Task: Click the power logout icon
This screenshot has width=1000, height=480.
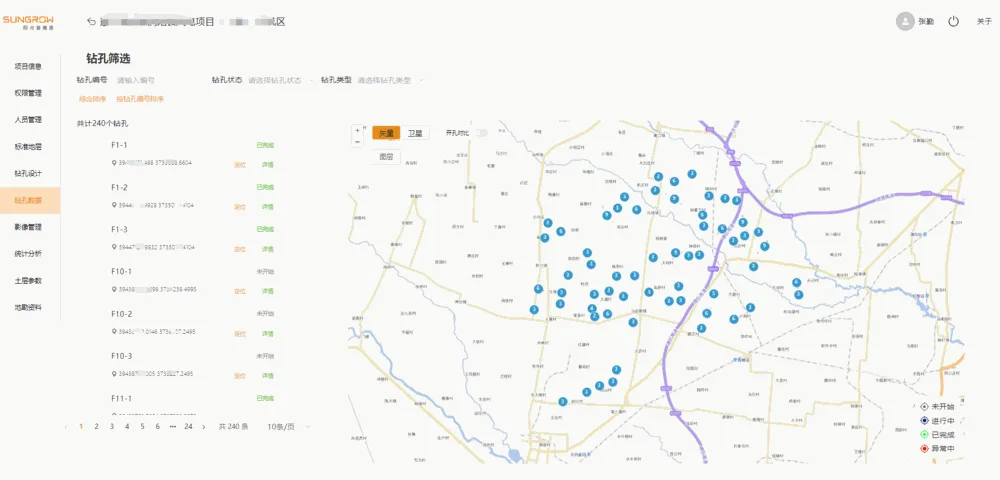Action: 953,21
